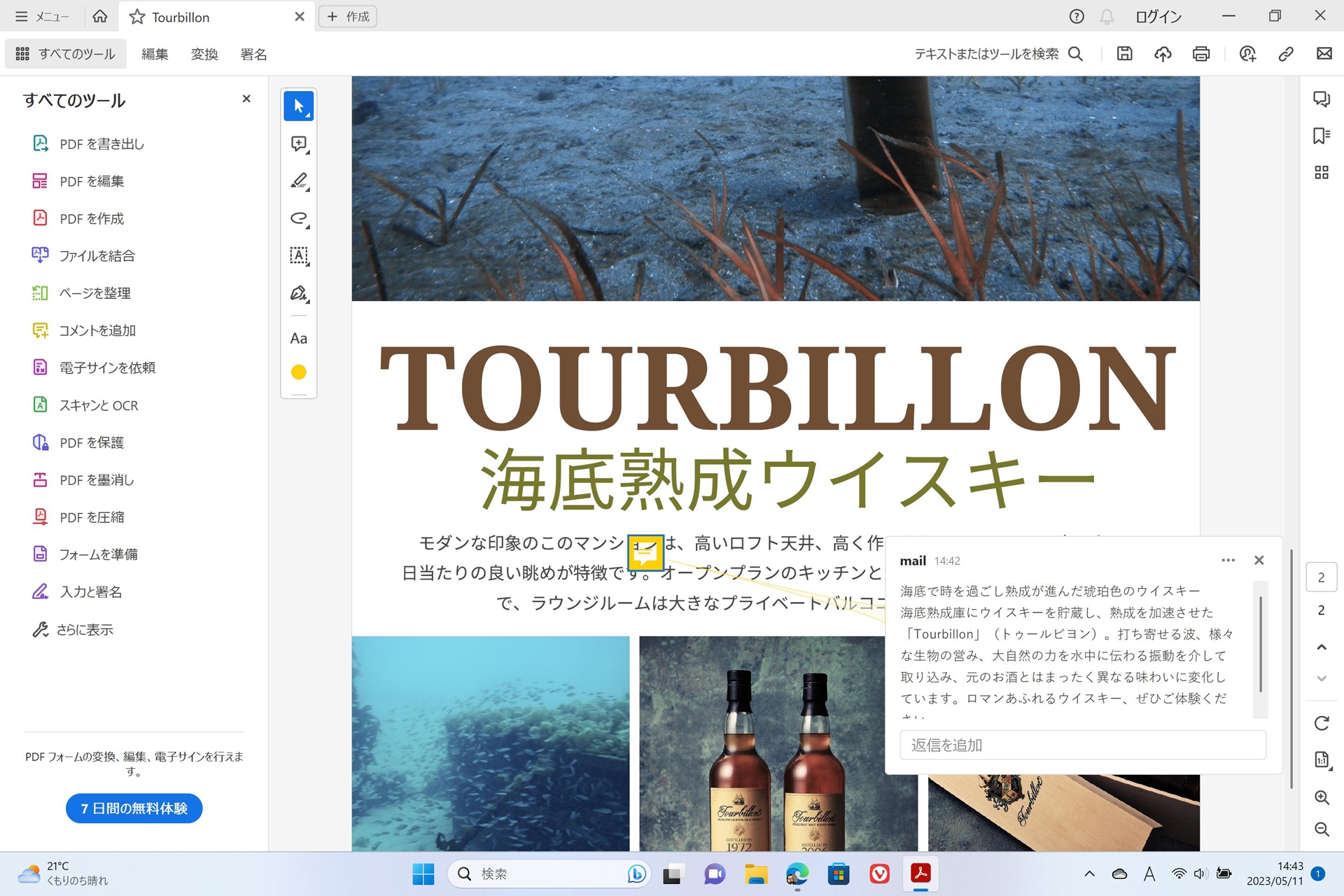This screenshot has height=896, width=1344.
Task: Print the PDF document
Action: pyautogui.click(x=1200, y=54)
